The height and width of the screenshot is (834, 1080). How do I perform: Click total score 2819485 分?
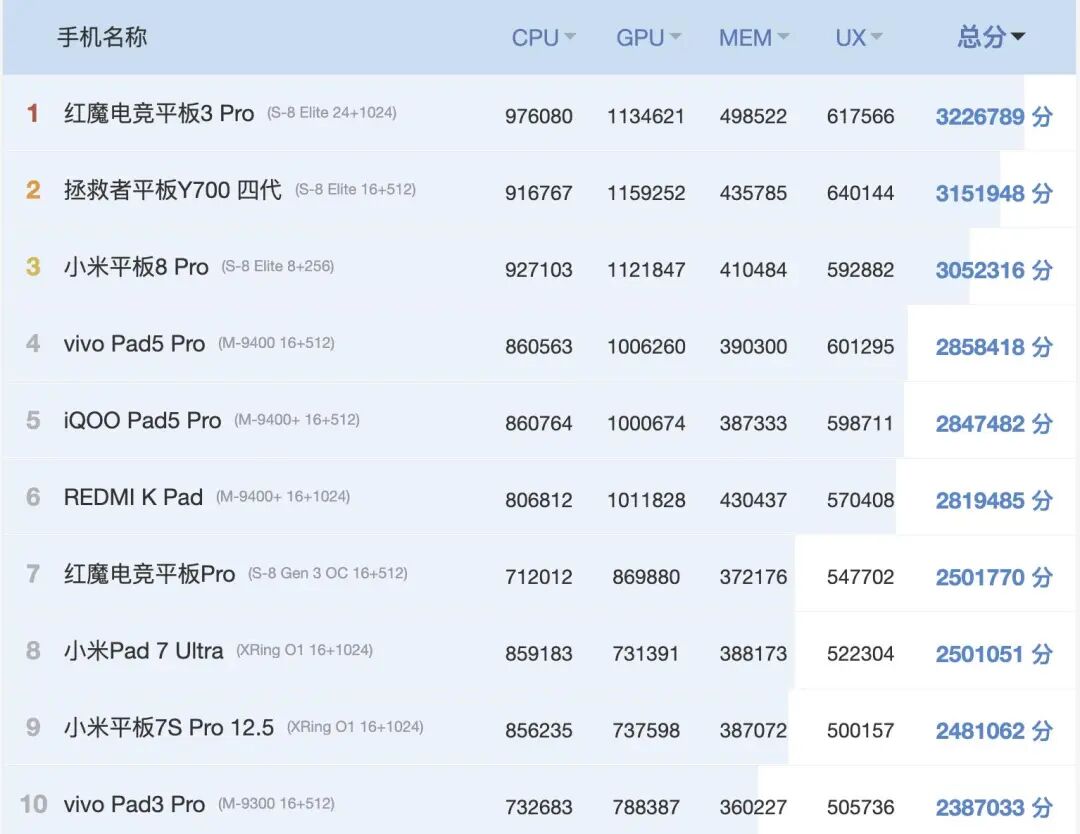994,500
